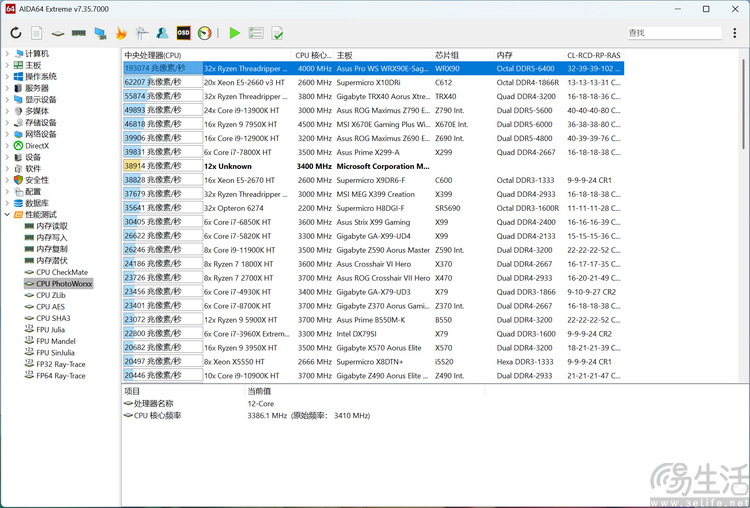Select the 193074 Threadripper result row
This screenshot has width=750, height=508.
(373, 68)
